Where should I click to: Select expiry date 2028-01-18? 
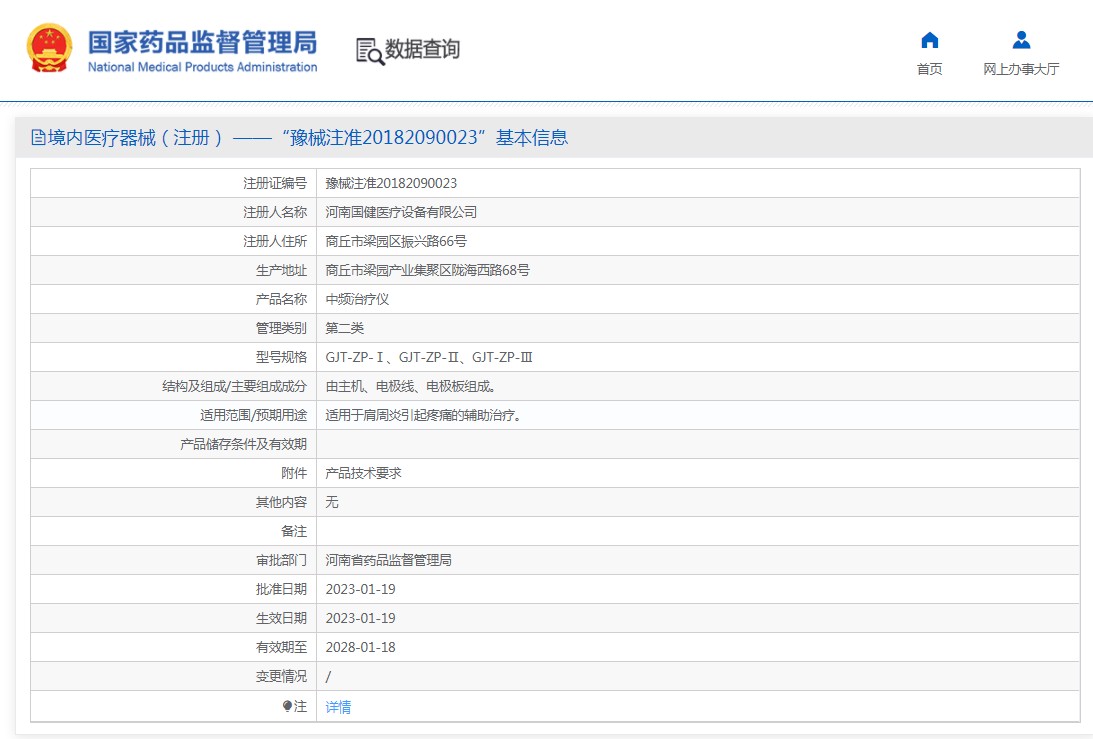coord(360,648)
